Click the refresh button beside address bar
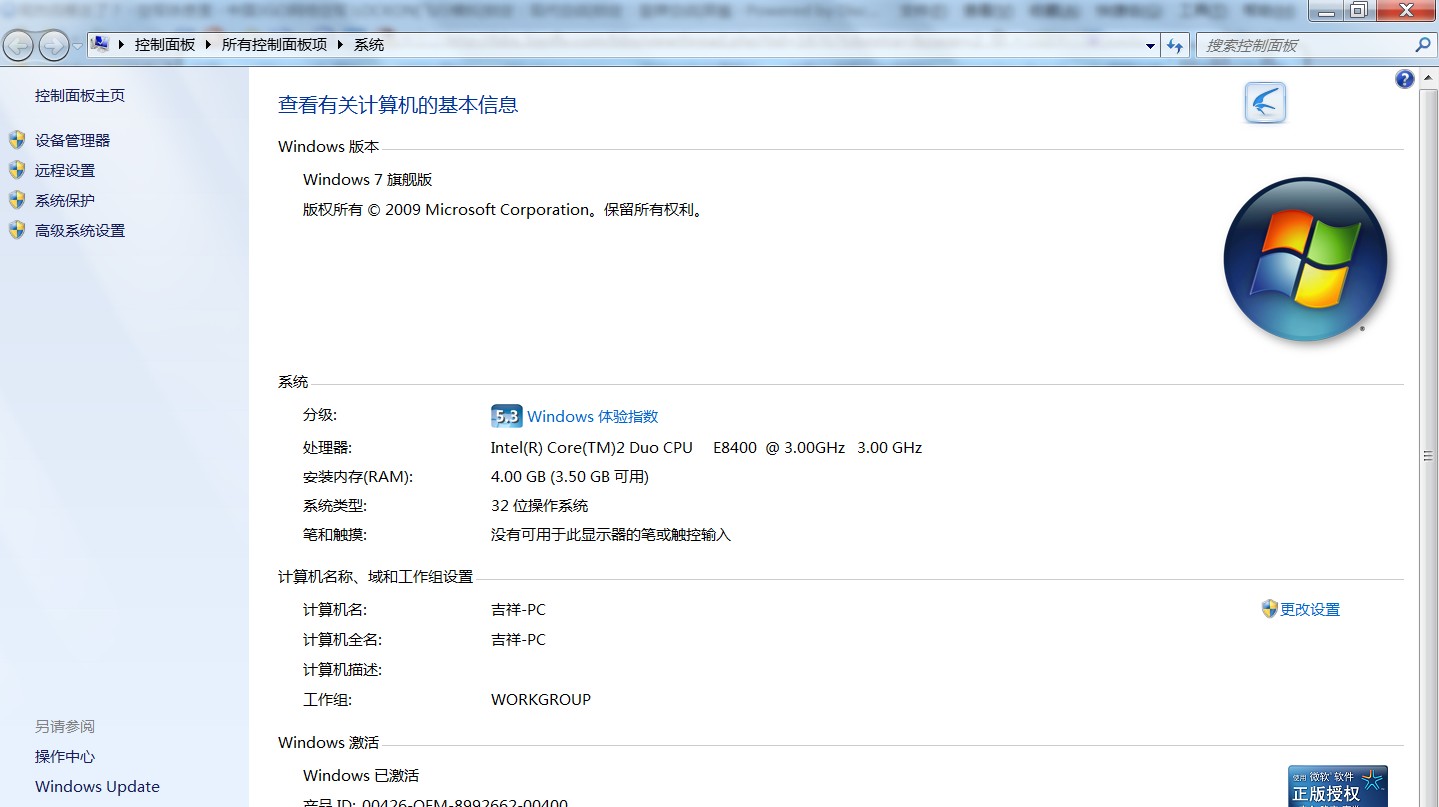Screen dimensions: 1439x807 click(1175, 46)
